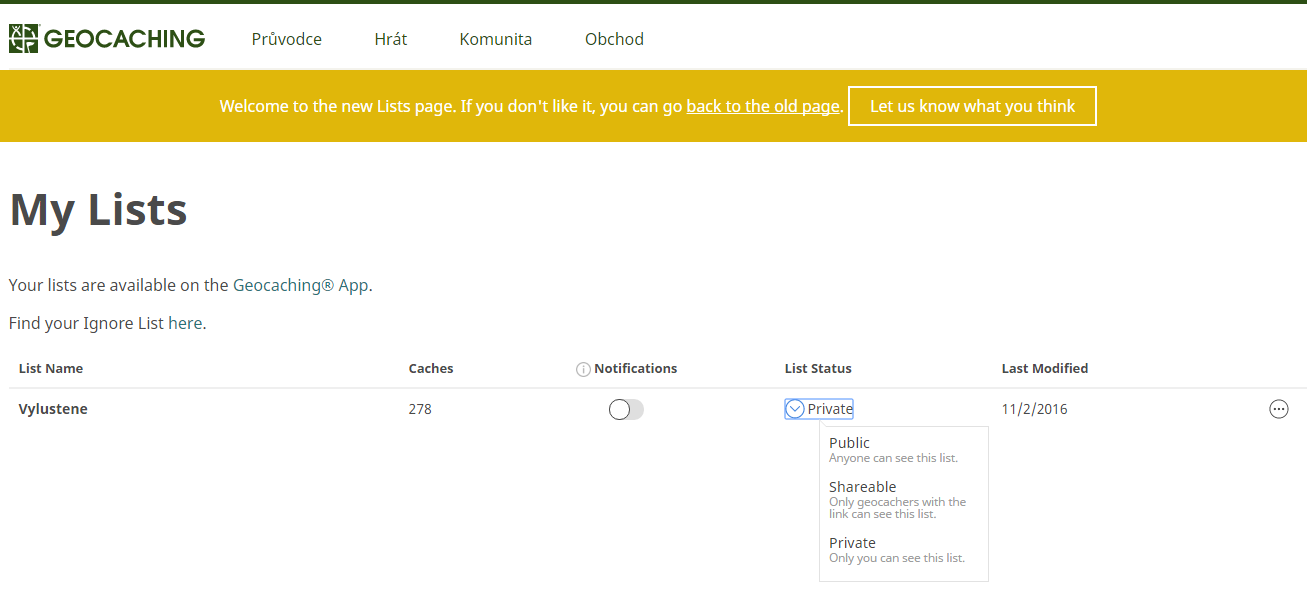
Task: Toggle notifications for Vylustene list
Action: (x=626, y=409)
